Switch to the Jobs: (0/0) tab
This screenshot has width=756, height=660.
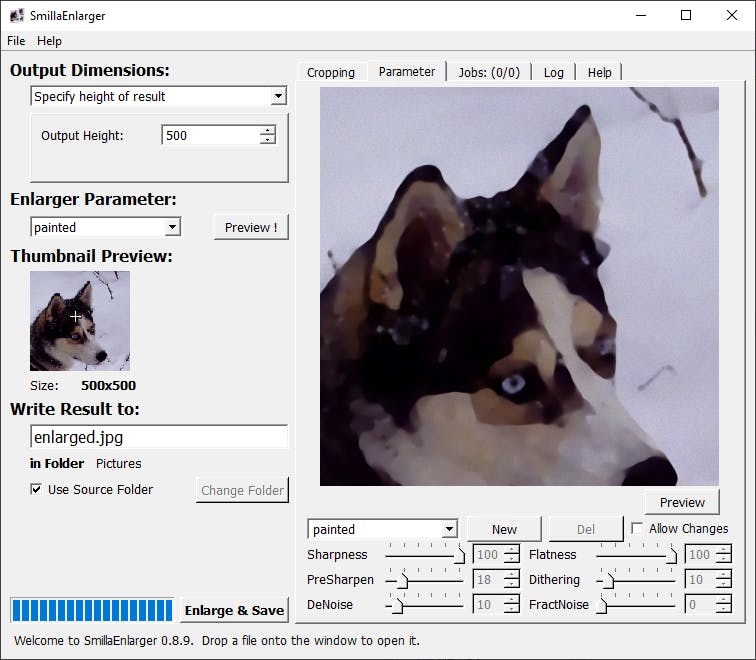[488, 72]
